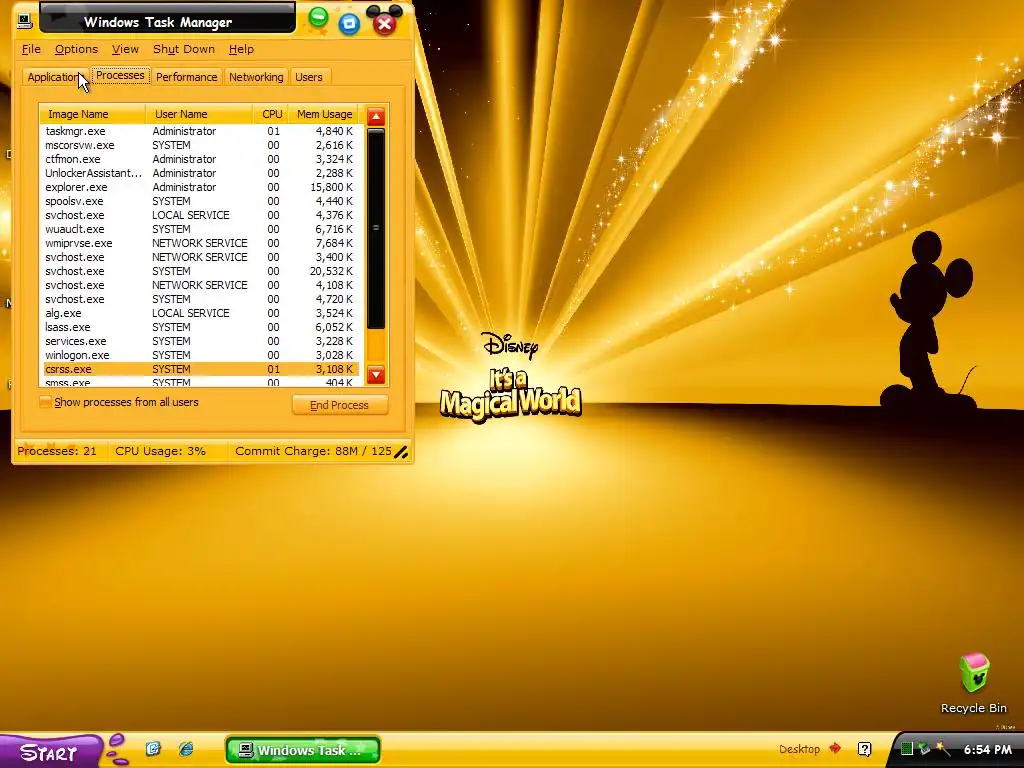Sort by CPU column header
Image resolution: width=1024 pixels, height=768 pixels.
click(x=272, y=114)
